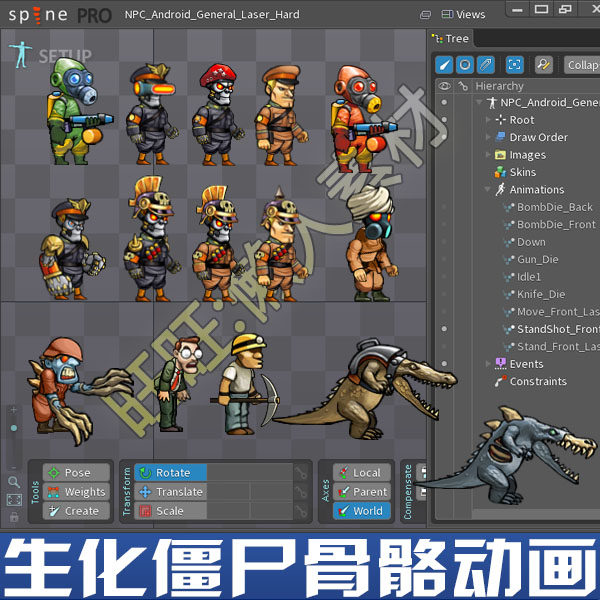600x600 pixels.
Task: Toggle the bone filter in Tree toolbar
Action: [444, 65]
